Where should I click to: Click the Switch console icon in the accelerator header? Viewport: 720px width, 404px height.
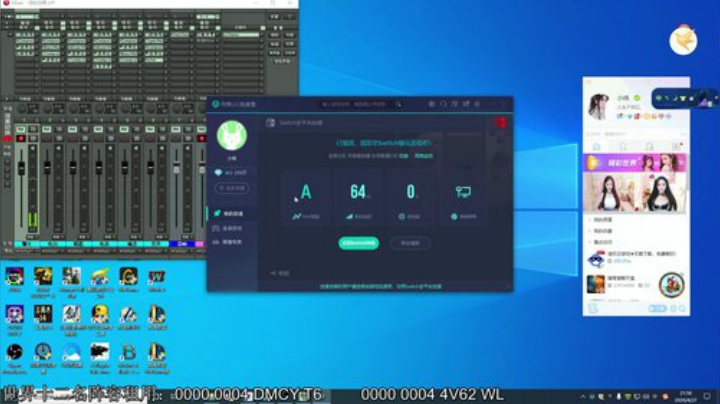tap(270, 123)
